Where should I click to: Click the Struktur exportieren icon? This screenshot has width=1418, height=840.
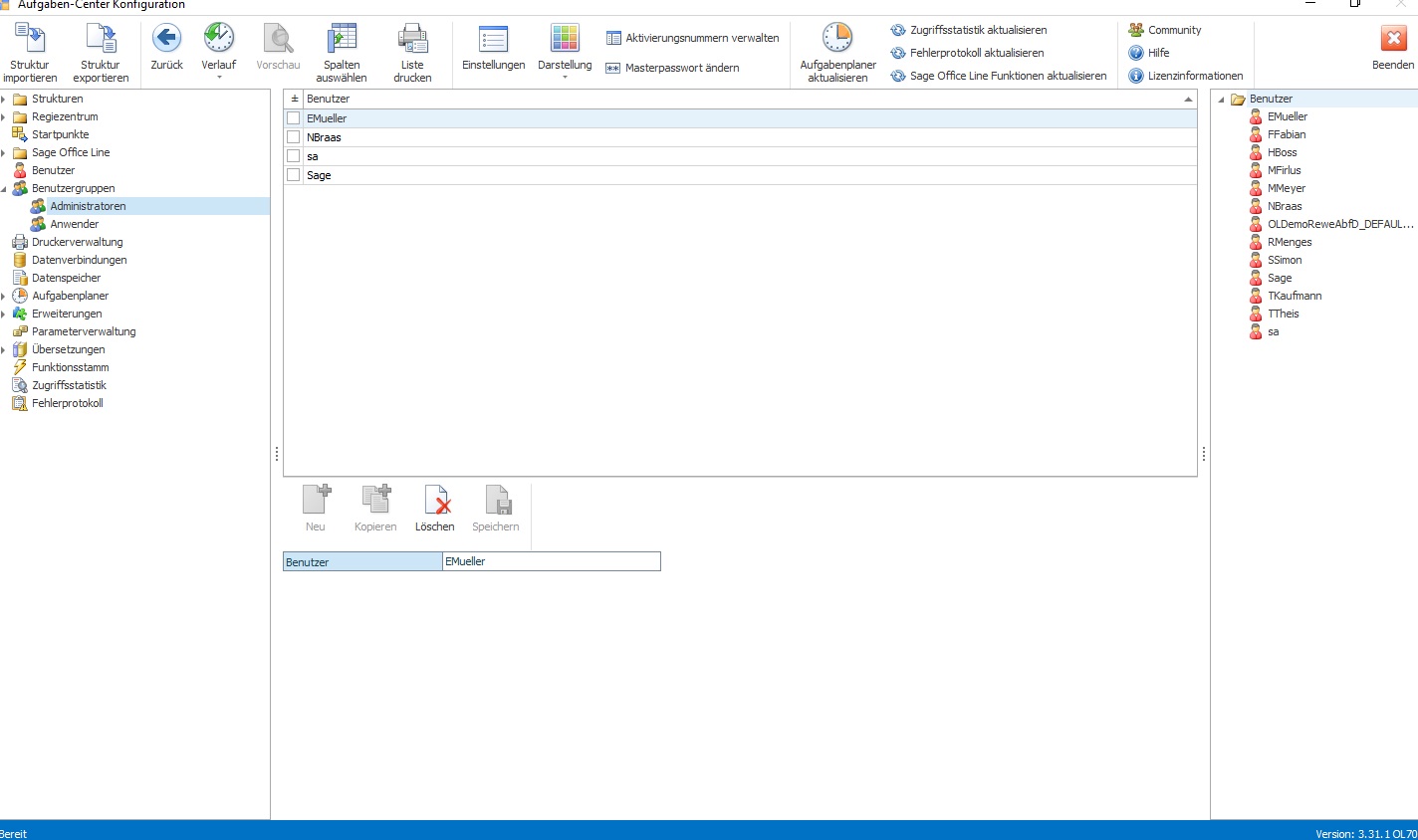pyautogui.click(x=101, y=39)
